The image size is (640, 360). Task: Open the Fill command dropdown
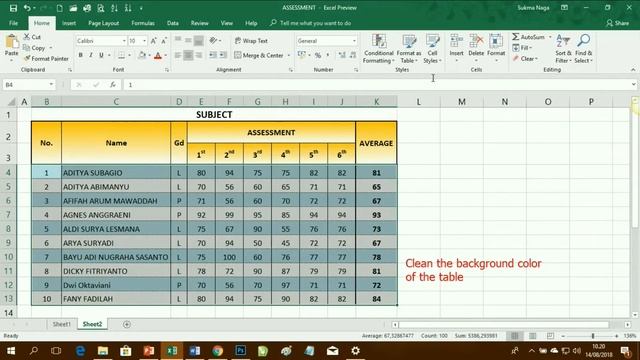pos(522,48)
